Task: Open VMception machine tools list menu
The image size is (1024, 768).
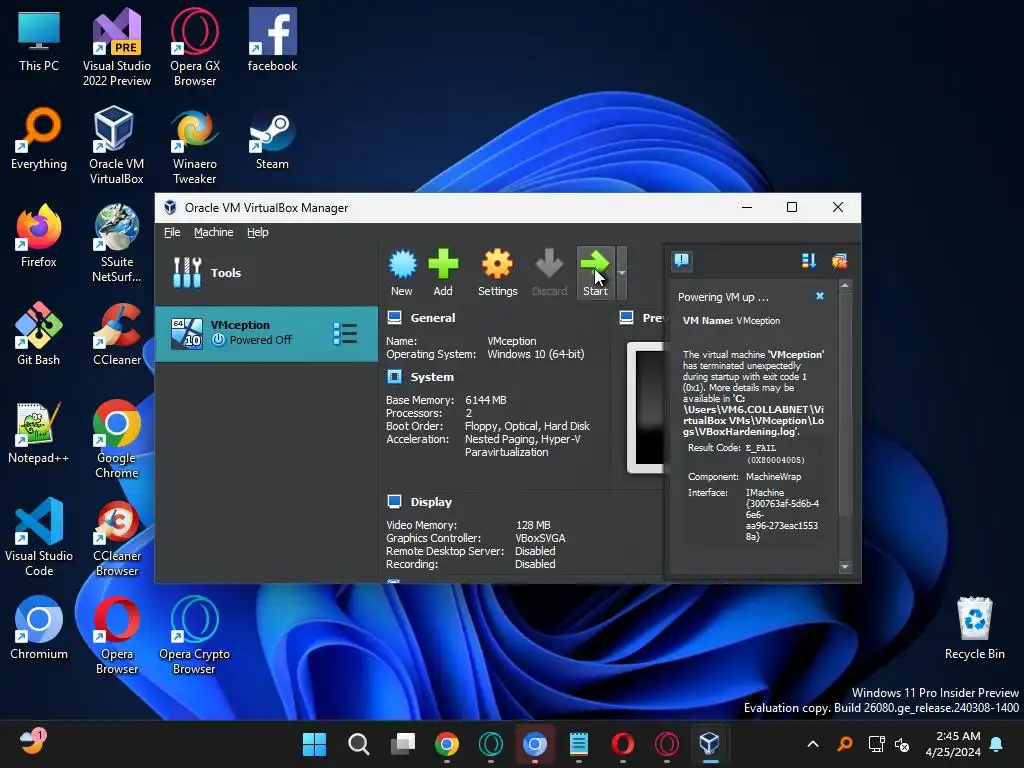Action: tap(345, 334)
